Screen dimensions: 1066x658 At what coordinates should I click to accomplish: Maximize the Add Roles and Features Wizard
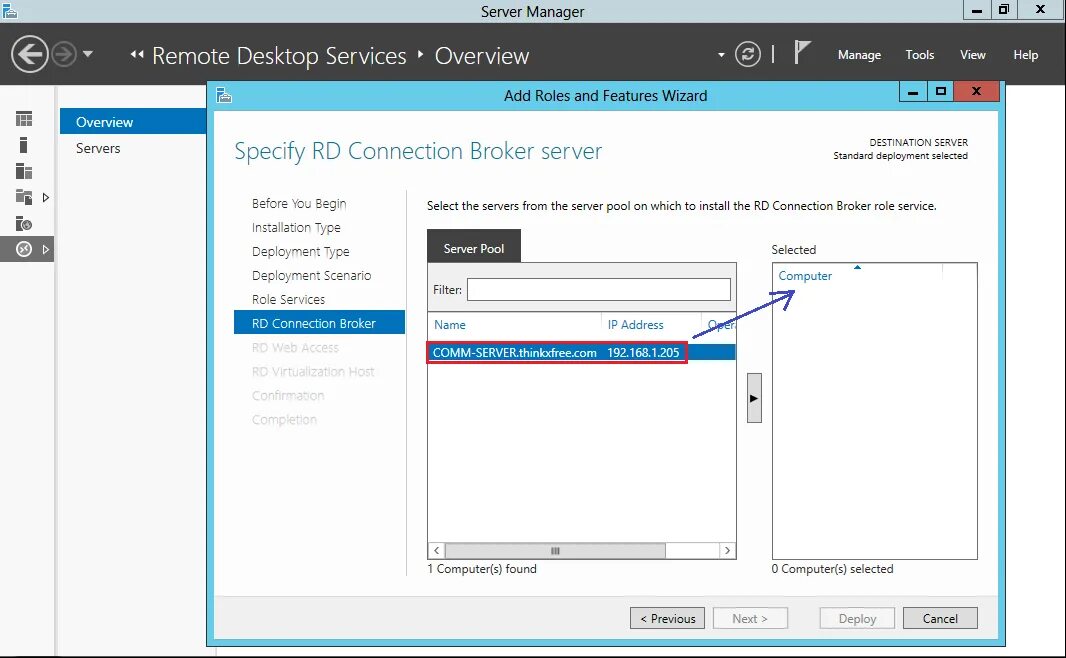941,91
